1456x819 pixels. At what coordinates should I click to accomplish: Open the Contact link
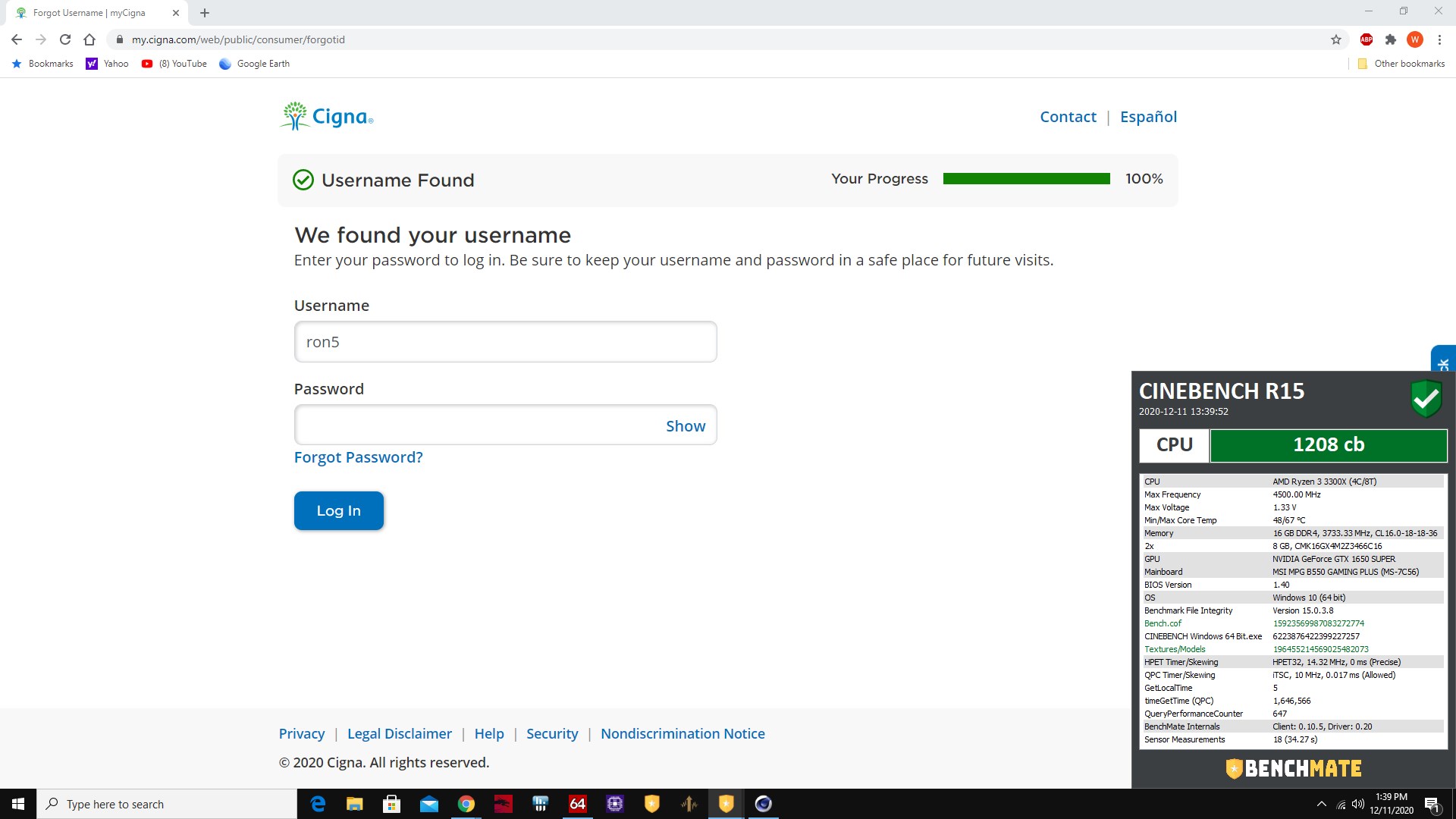[1068, 117]
